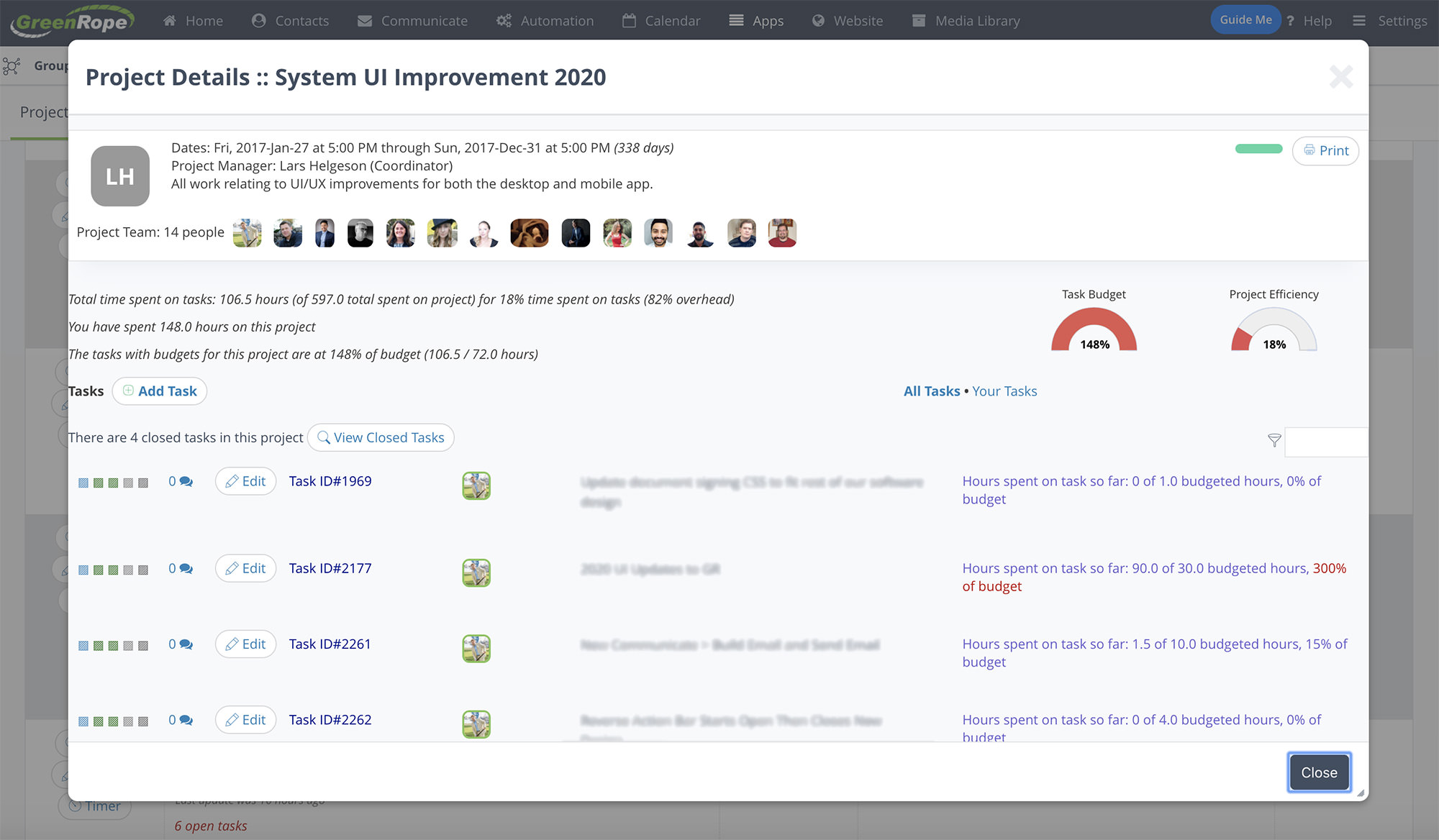Click the second project team member photo
Screen dimensions: 1439x840
coord(288,233)
